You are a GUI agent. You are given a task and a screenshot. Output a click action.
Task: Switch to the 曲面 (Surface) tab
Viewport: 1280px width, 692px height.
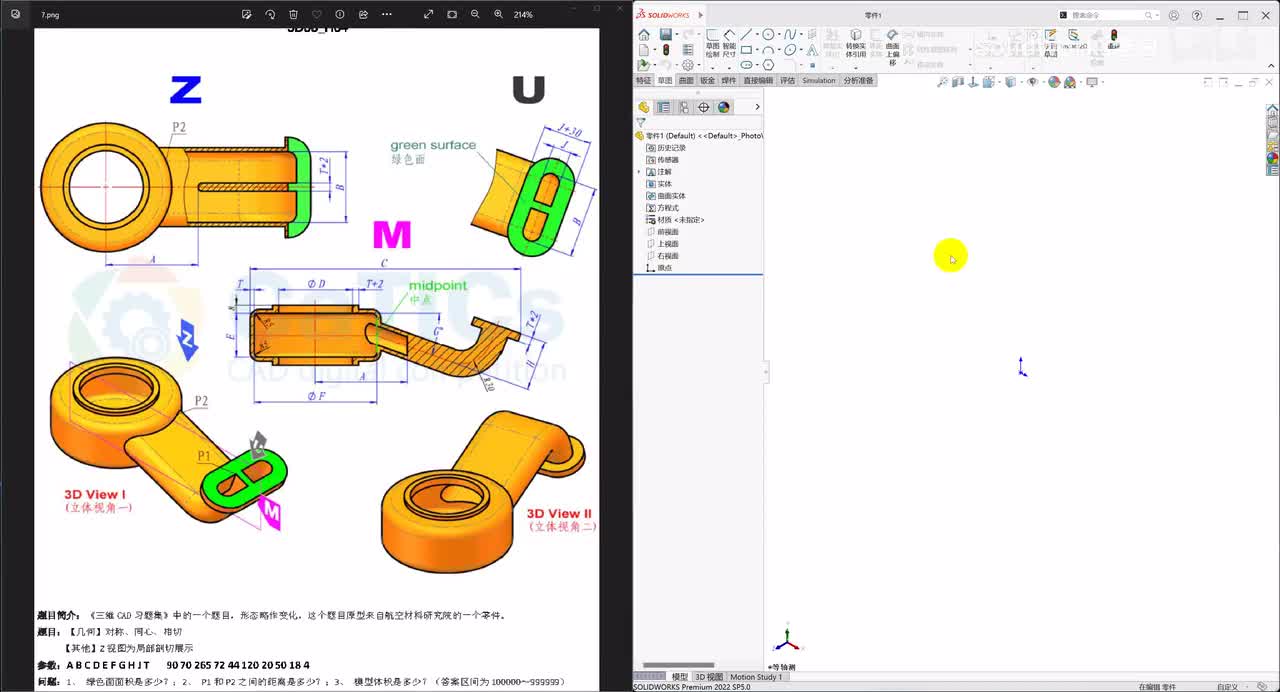685,81
